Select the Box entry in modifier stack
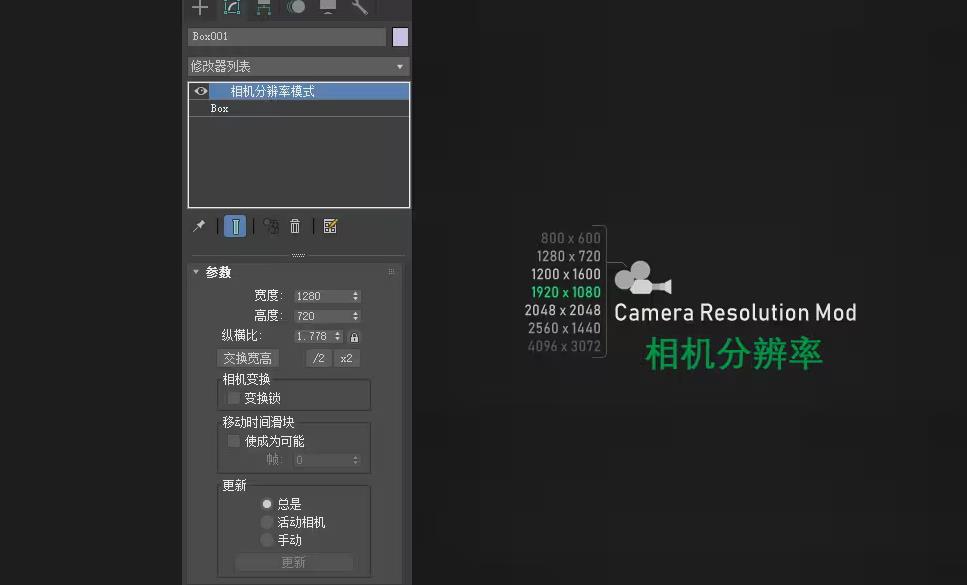This screenshot has height=585, width=967. tap(298, 108)
